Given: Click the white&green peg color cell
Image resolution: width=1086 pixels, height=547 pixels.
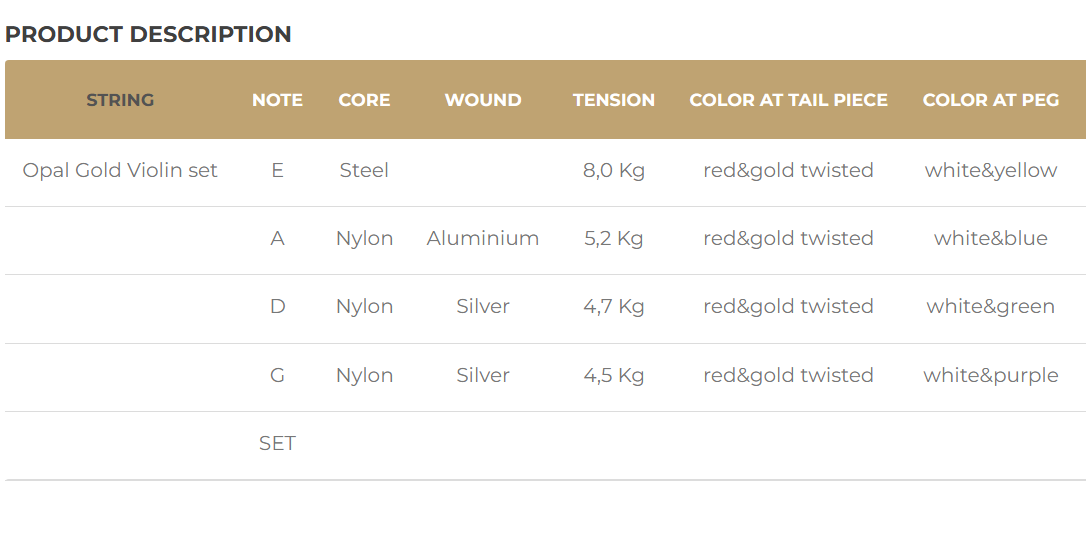Looking at the screenshot, I should coord(991,306).
